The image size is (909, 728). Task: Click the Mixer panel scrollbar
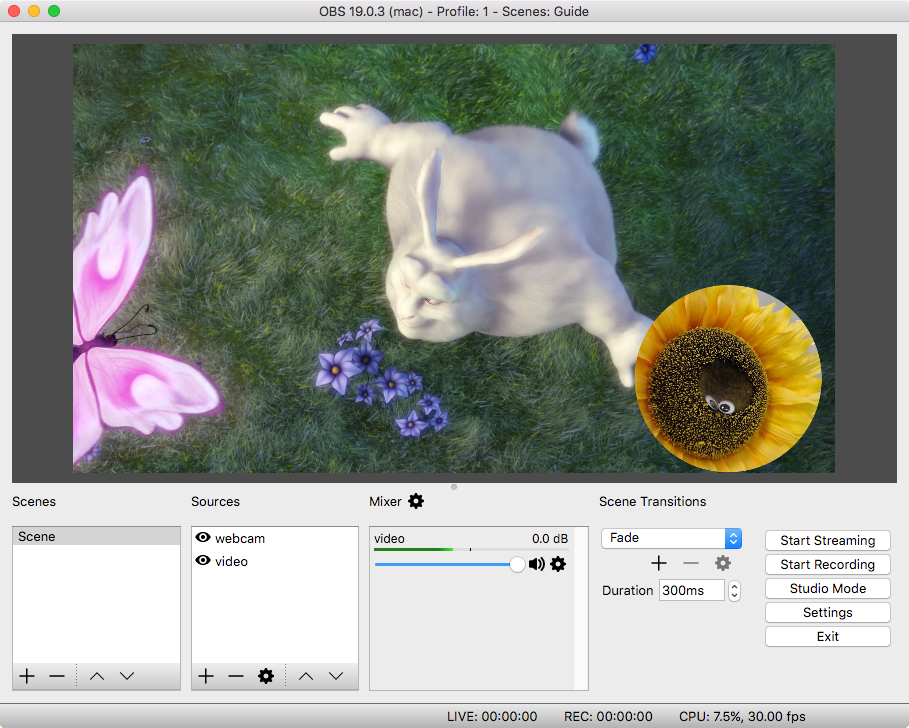click(x=580, y=609)
